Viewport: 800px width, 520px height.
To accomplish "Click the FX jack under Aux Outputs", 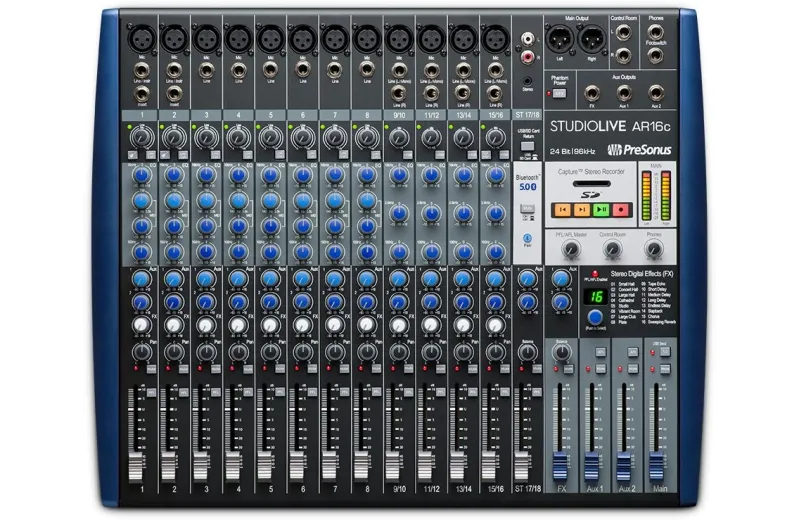I will [x=592, y=93].
